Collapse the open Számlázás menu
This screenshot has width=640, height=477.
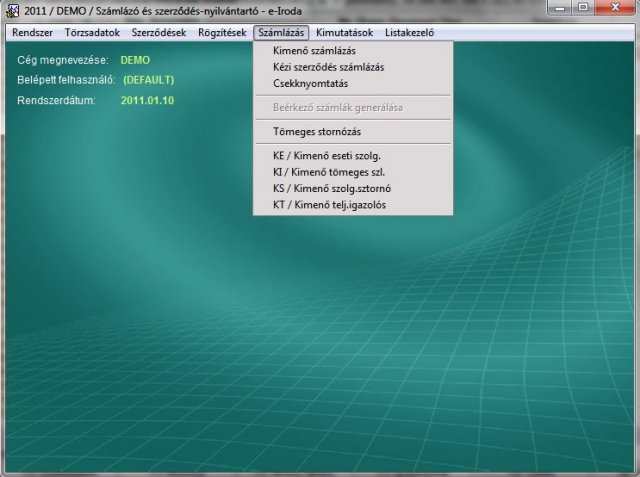281,33
